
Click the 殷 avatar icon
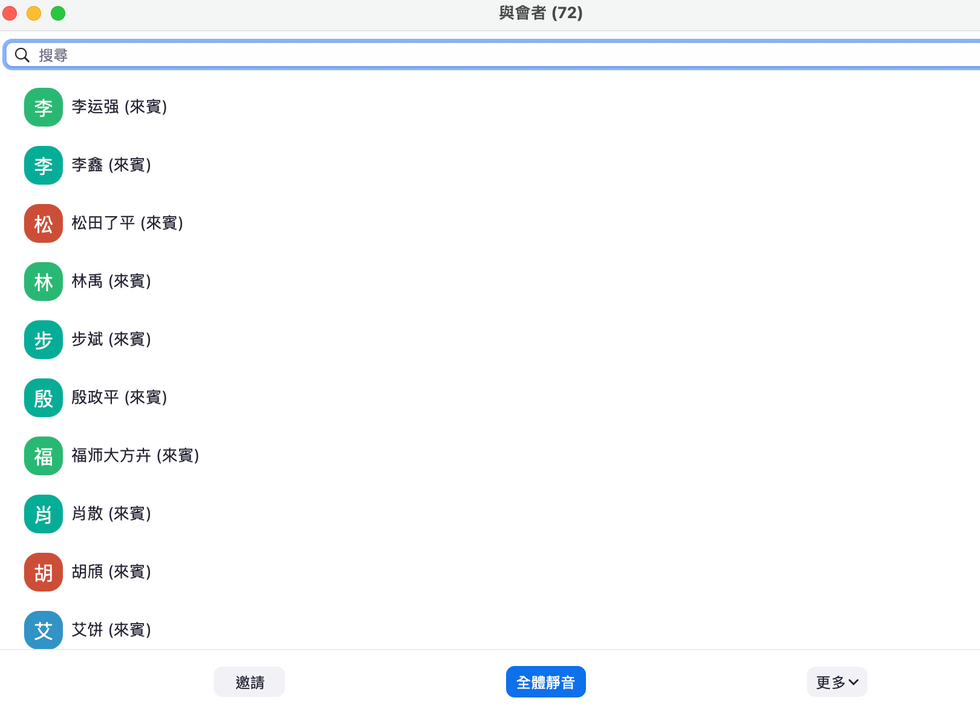(43, 398)
